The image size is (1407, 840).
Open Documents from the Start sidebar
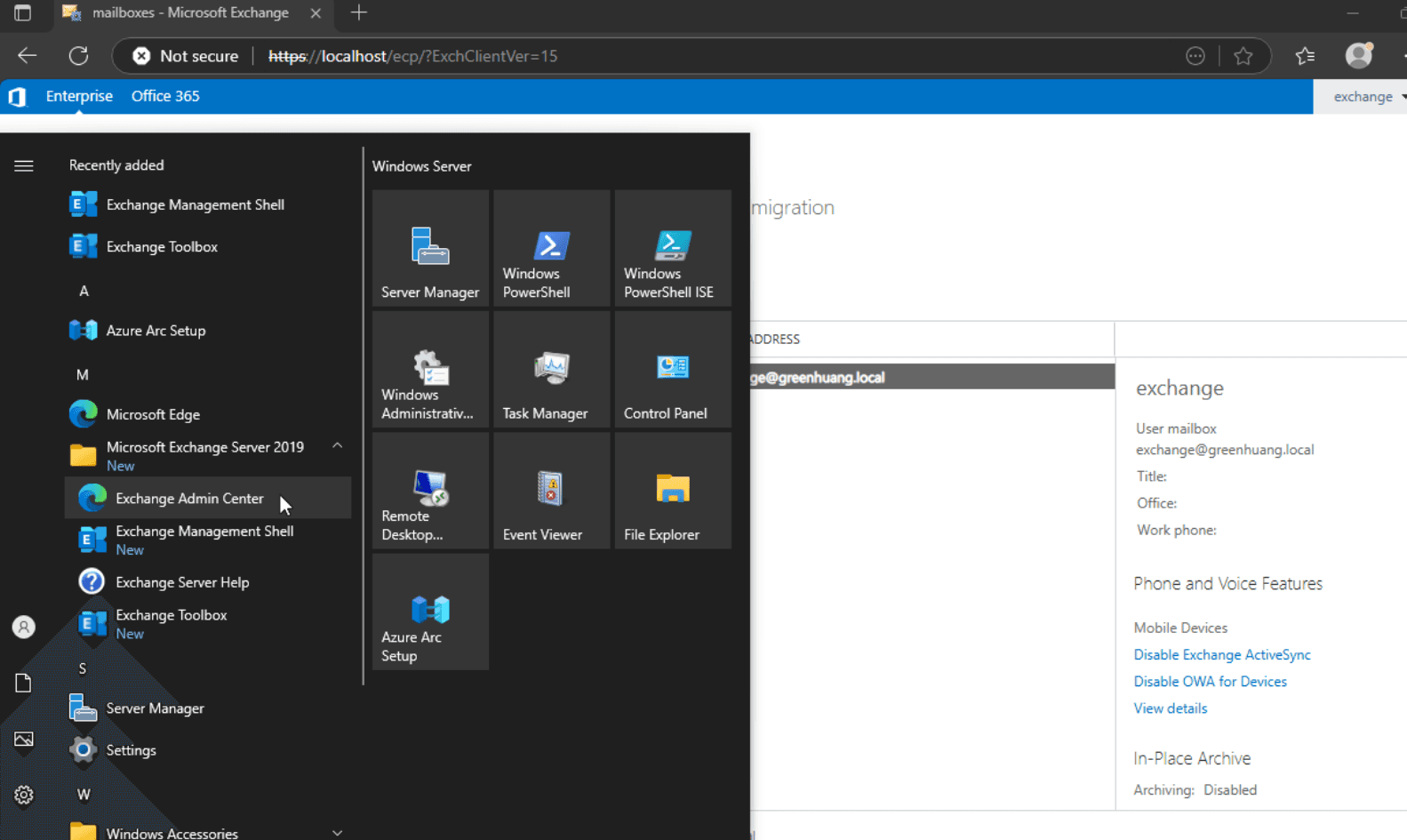pyautogui.click(x=24, y=683)
